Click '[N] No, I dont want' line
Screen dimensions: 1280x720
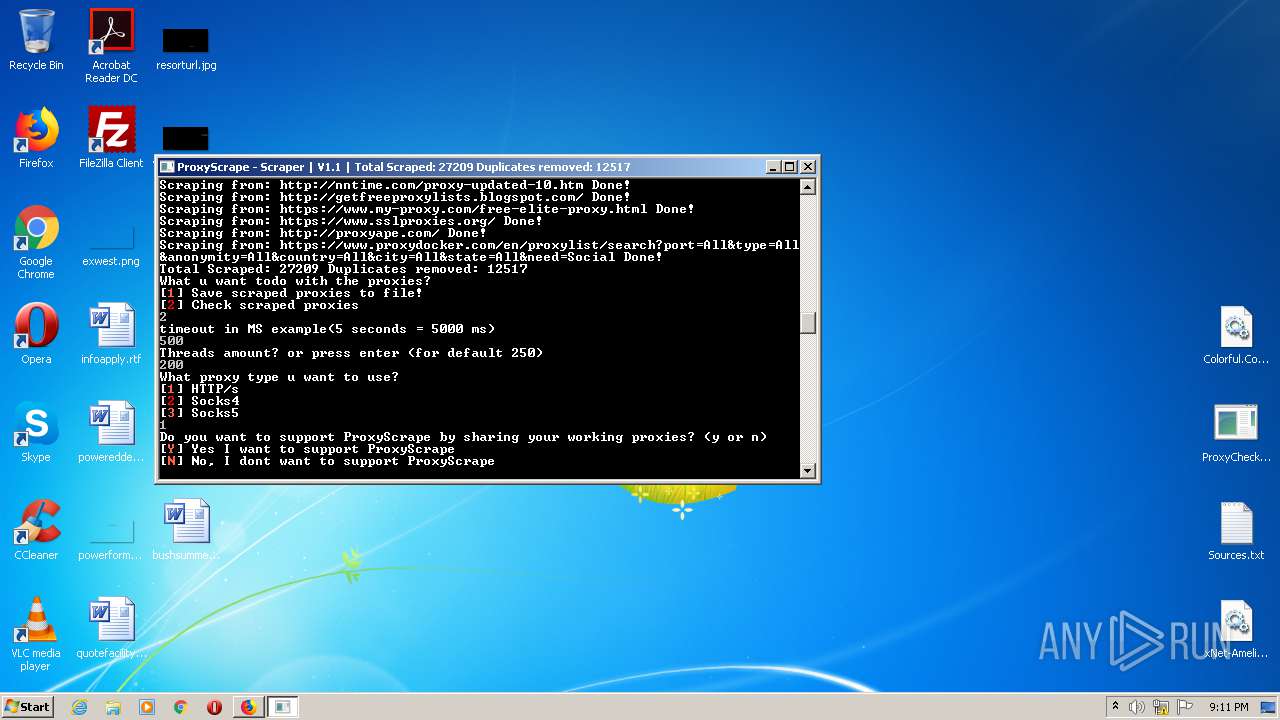pyautogui.click(x=327, y=461)
